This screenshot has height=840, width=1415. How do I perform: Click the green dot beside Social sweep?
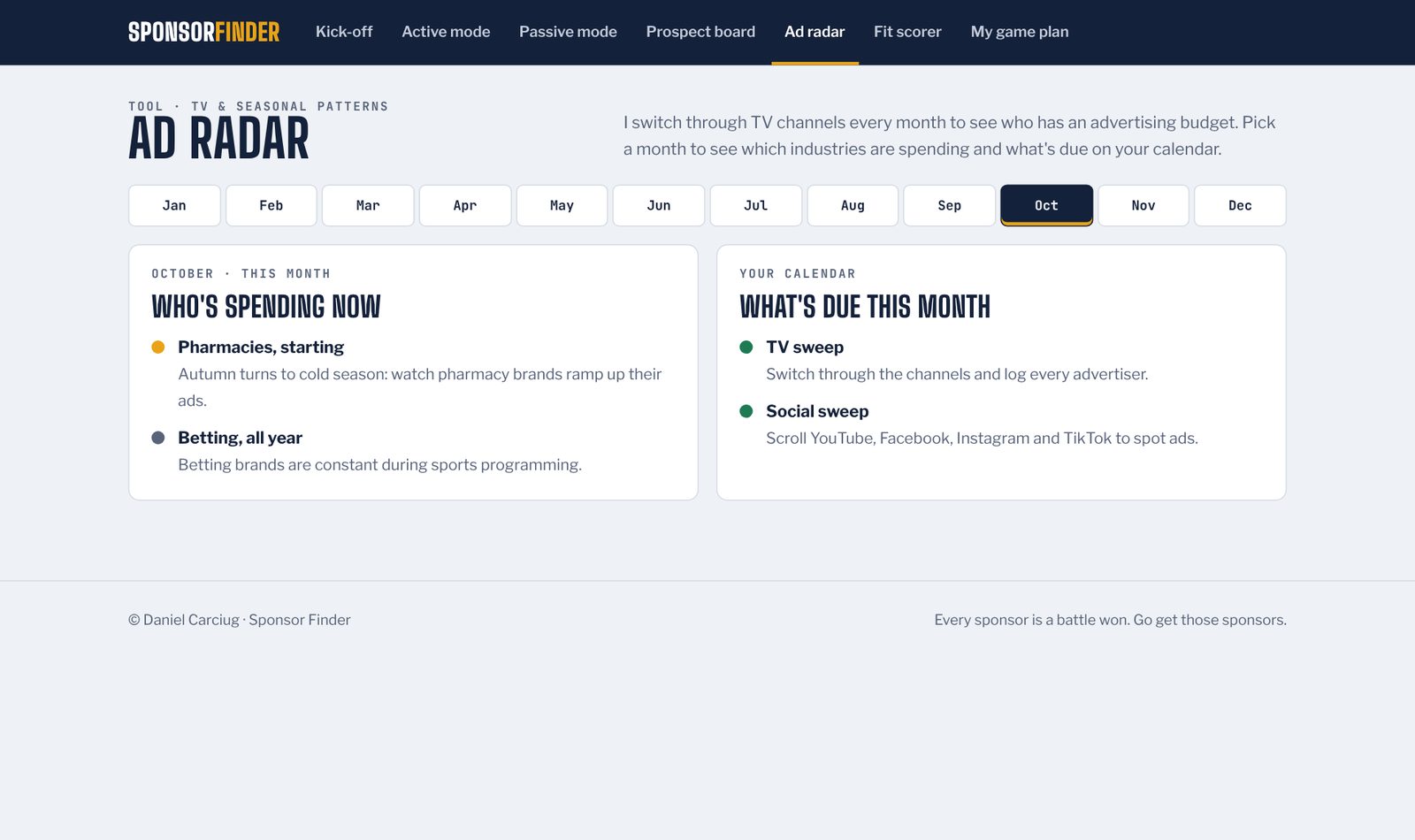(746, 411)
